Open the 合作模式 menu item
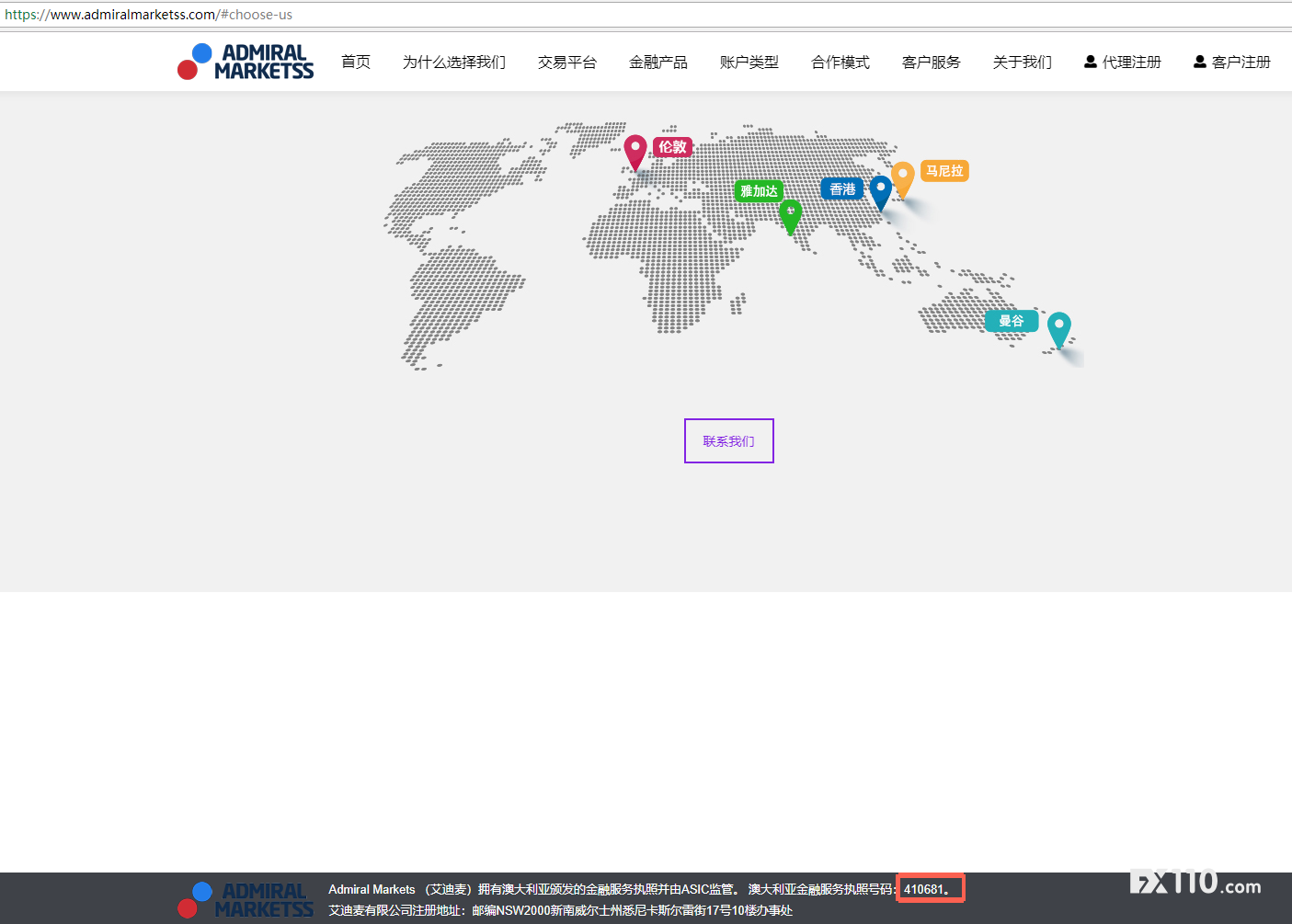This screenshot has height=924, width=1292. (x=840, y=62)
